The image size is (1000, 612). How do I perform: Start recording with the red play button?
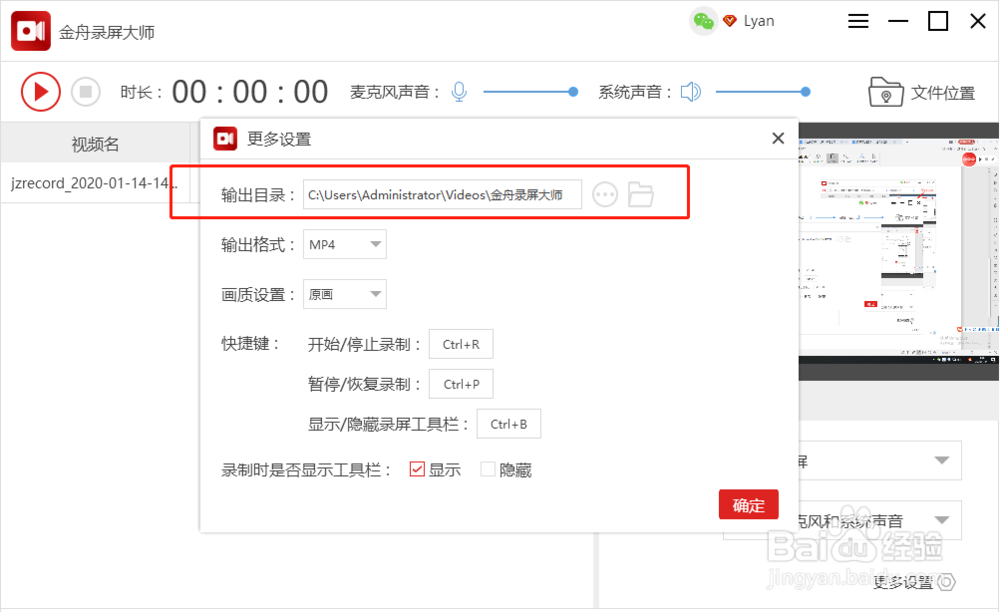[41, 92]
